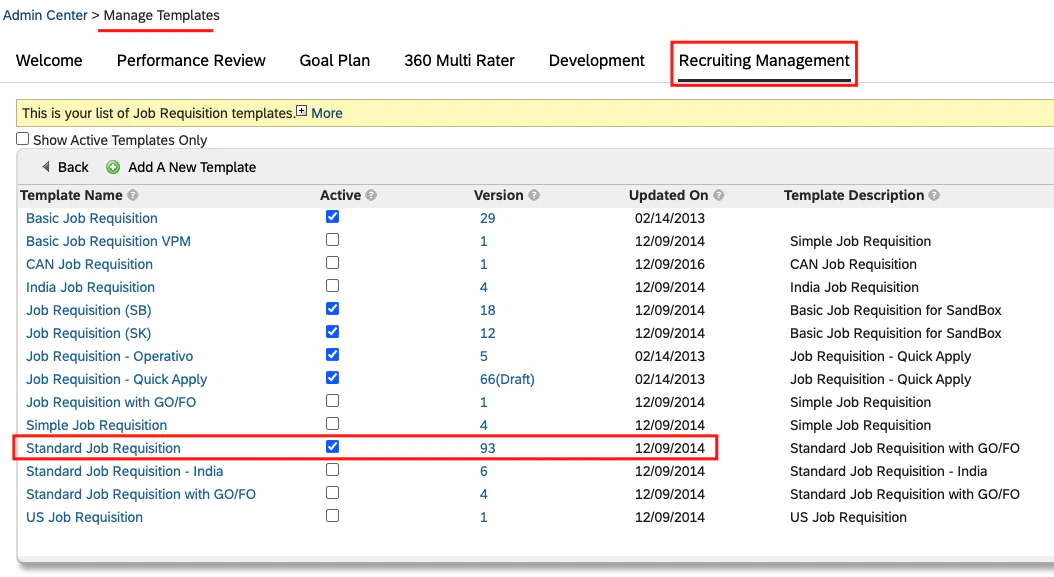Activate the CAN Job Requisition template

coord(333,263)
